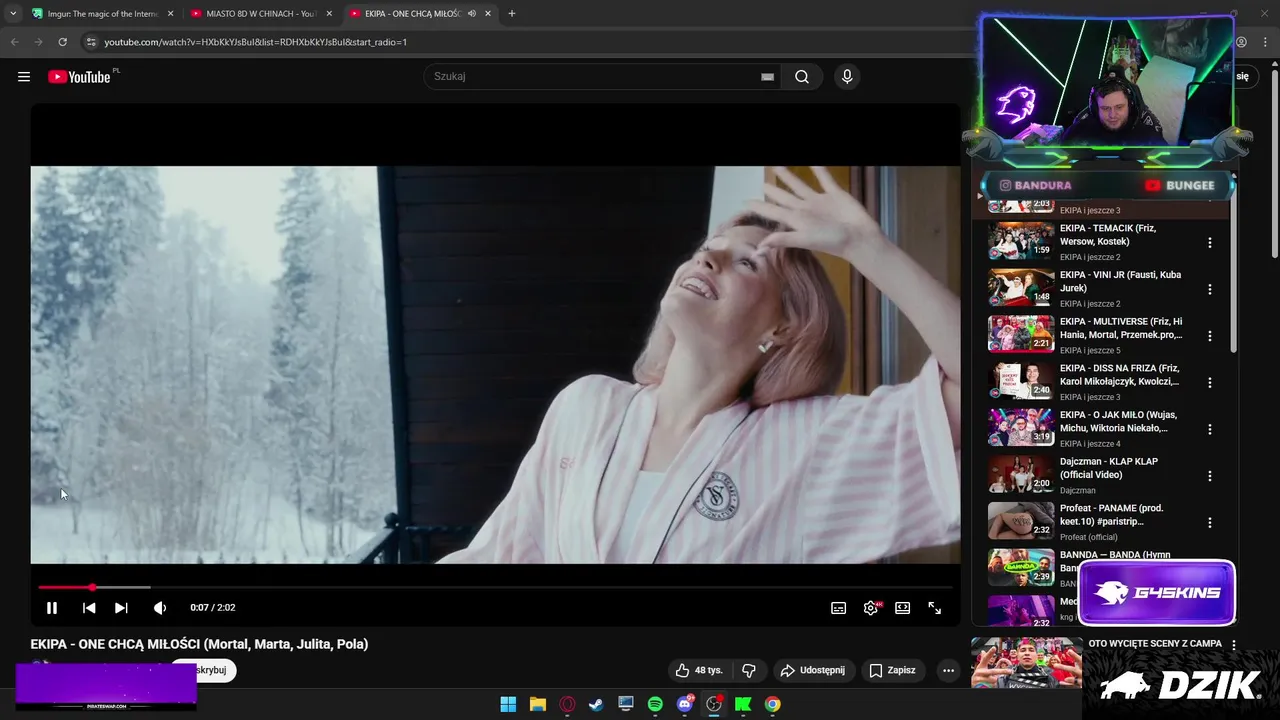Viewport: 1280px width, 720px height.
Task: Go back in browser history
Action: pos(14,42)
